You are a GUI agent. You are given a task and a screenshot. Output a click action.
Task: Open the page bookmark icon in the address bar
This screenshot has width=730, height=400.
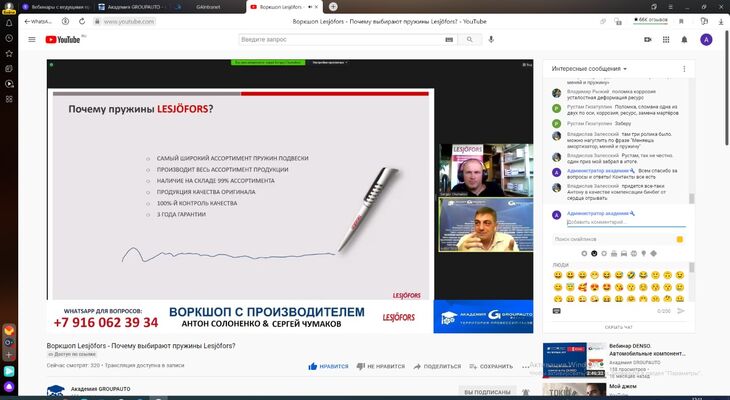click(681, 21)
